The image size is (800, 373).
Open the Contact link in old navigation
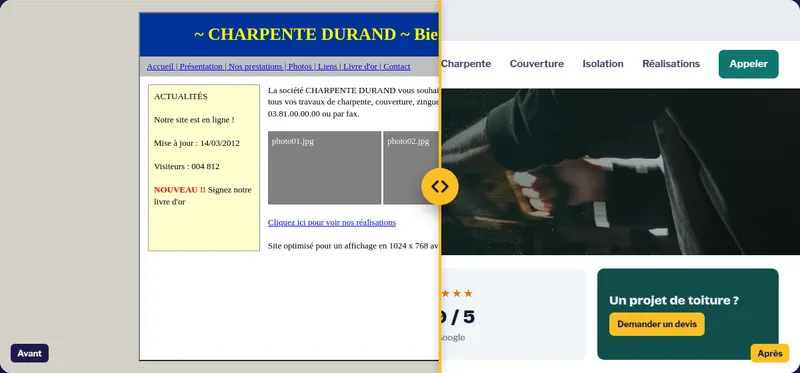[x=397, y=67]
